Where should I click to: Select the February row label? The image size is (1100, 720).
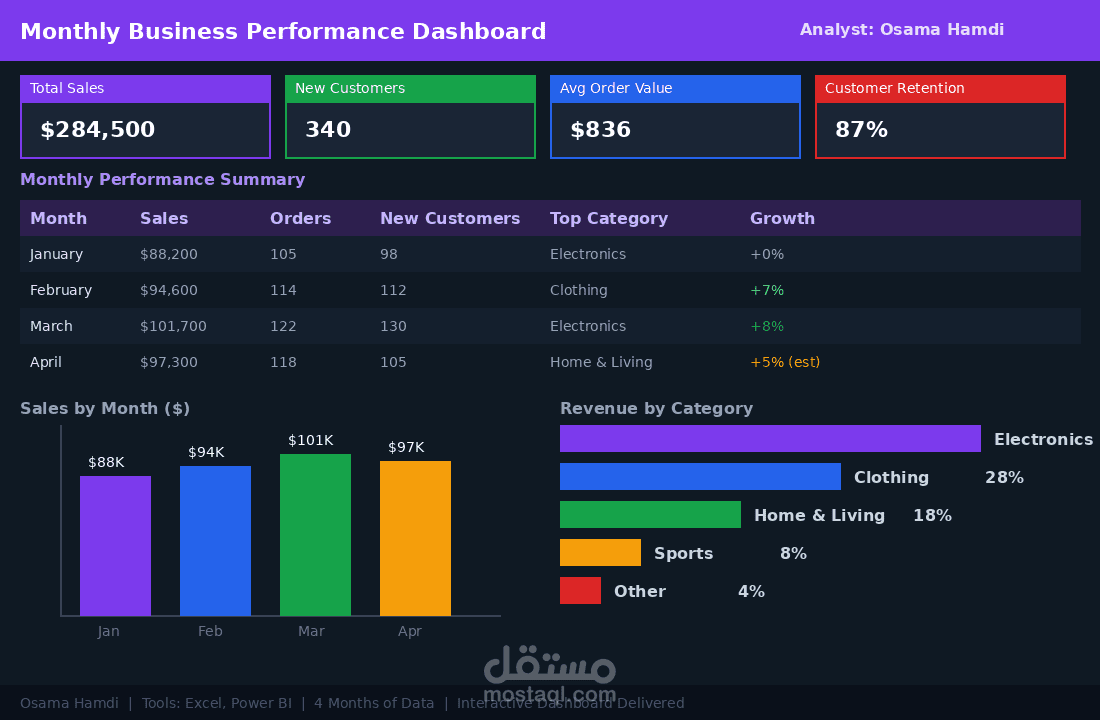point(61,290)
